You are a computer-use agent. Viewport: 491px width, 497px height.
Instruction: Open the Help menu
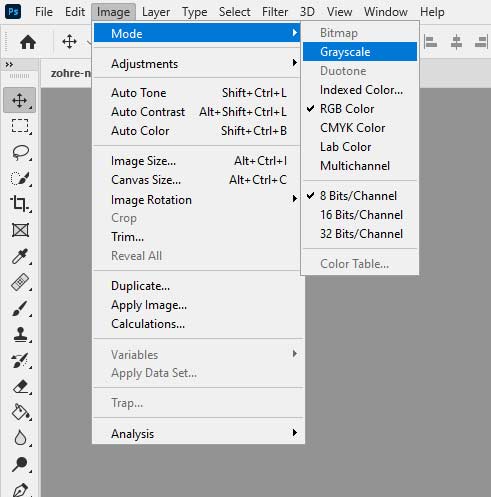(432, 12)
